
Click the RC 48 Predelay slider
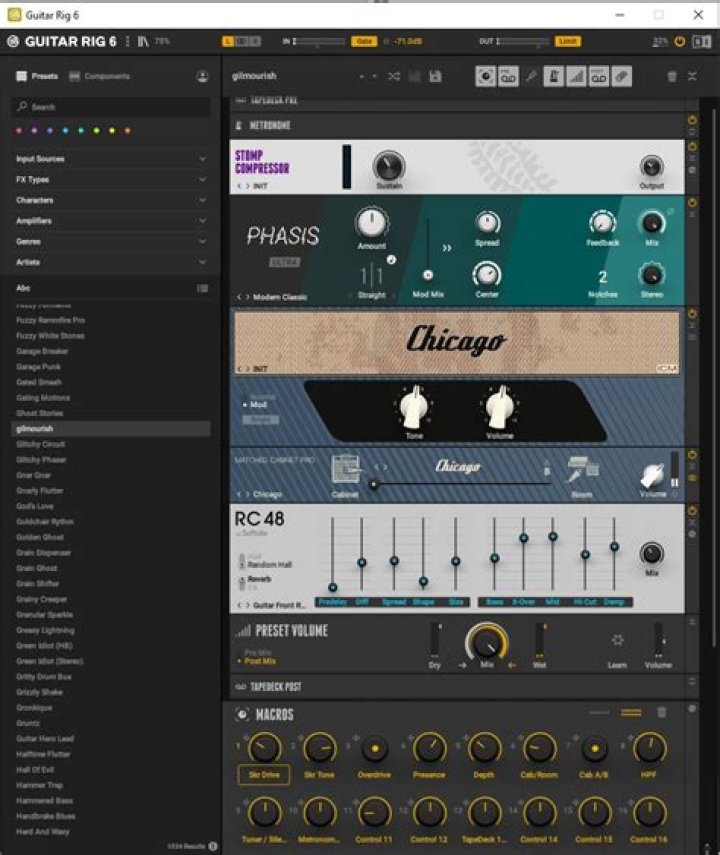(x=333, y=587)
